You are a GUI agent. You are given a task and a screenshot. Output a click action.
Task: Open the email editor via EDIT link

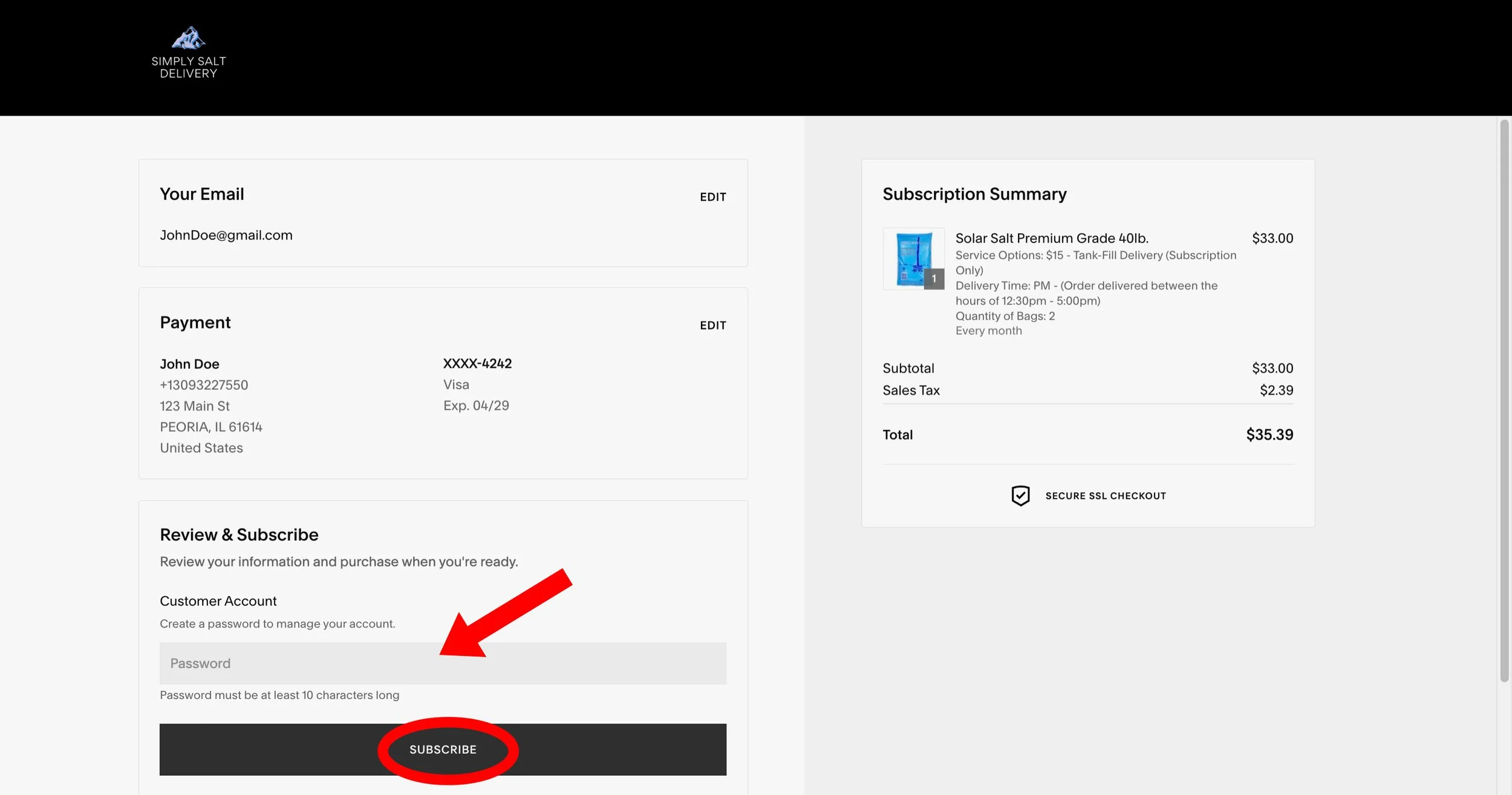[712, 196]
